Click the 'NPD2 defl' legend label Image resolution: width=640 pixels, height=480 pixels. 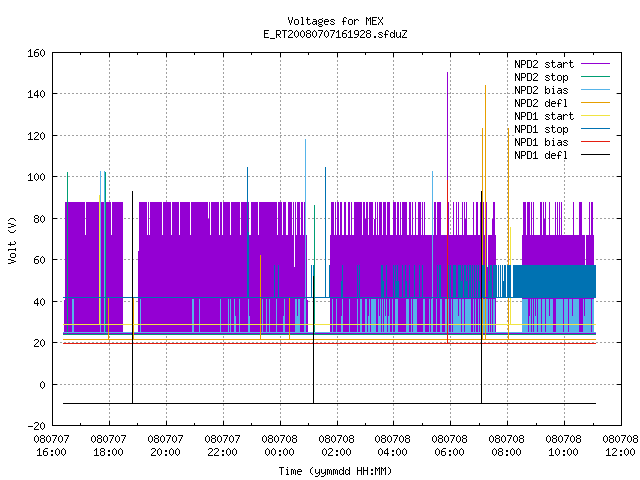pos(541,103)
